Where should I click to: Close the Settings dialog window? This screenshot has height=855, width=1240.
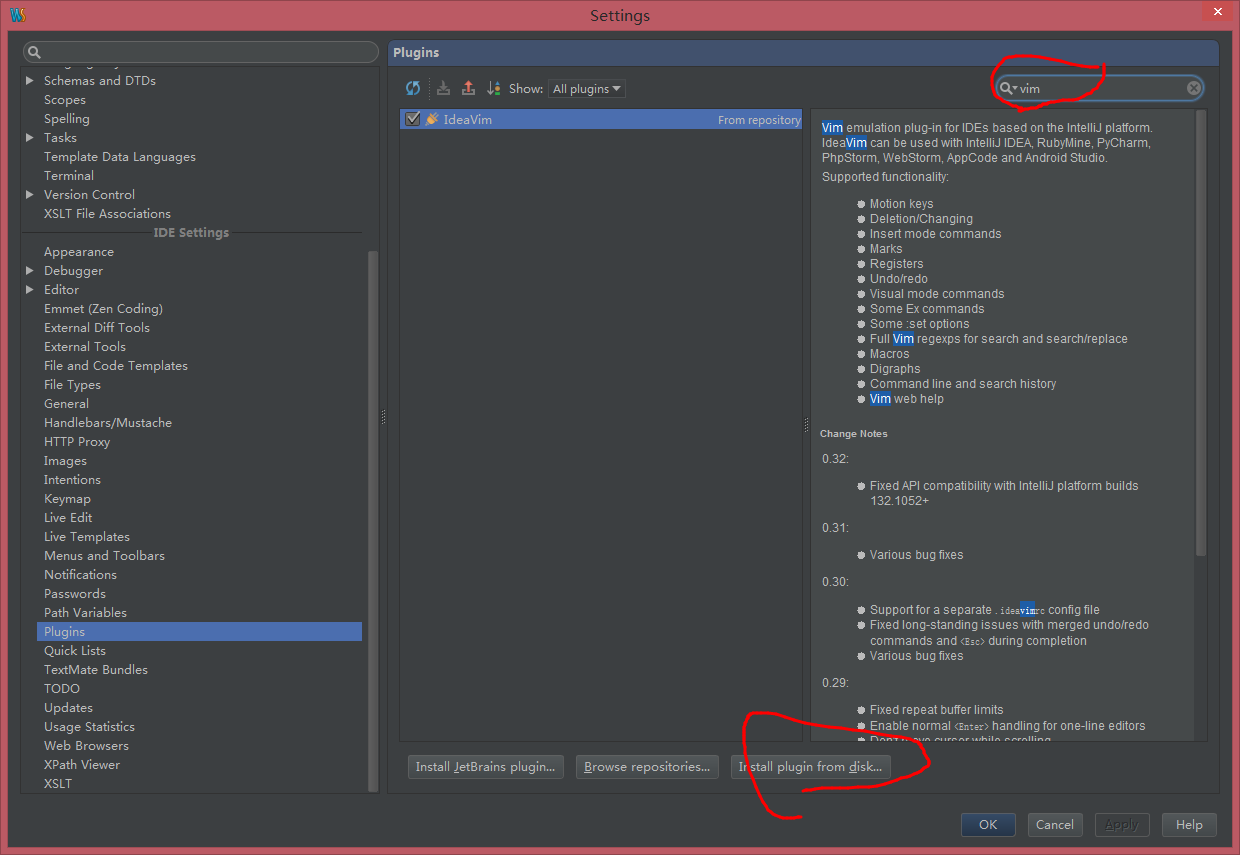1215,11
